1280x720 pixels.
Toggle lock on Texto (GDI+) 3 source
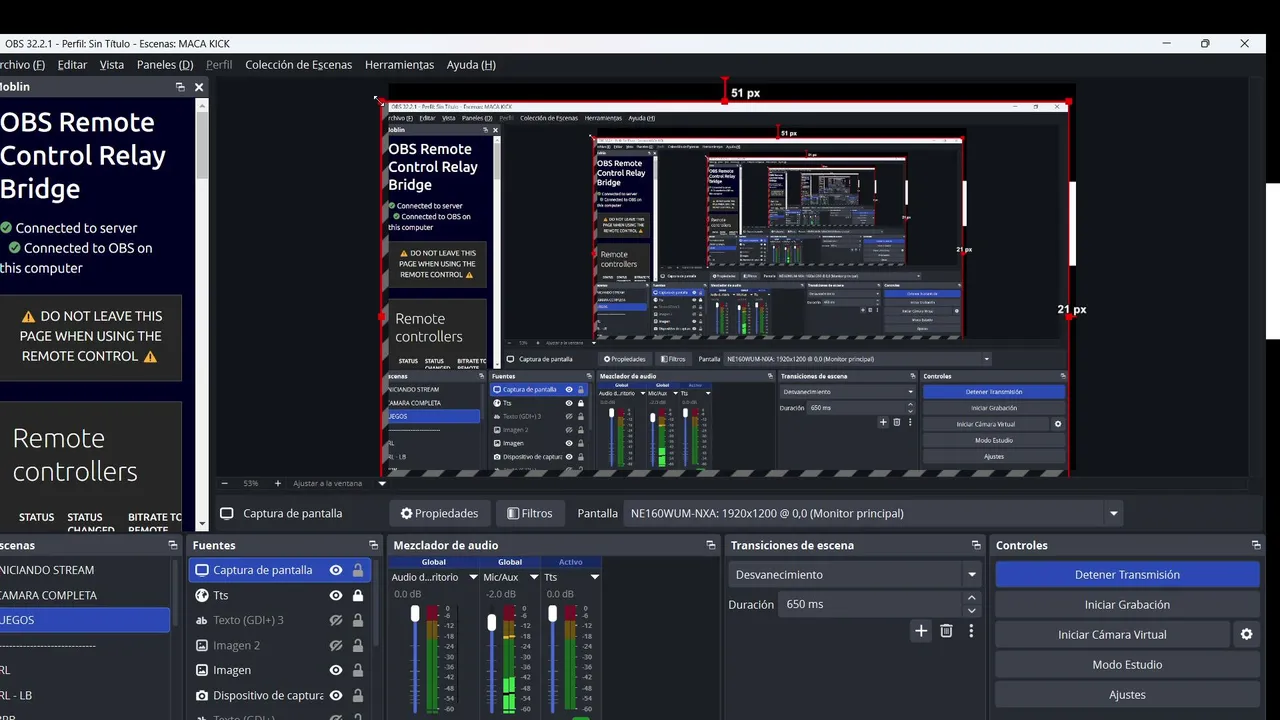(358, 620)
